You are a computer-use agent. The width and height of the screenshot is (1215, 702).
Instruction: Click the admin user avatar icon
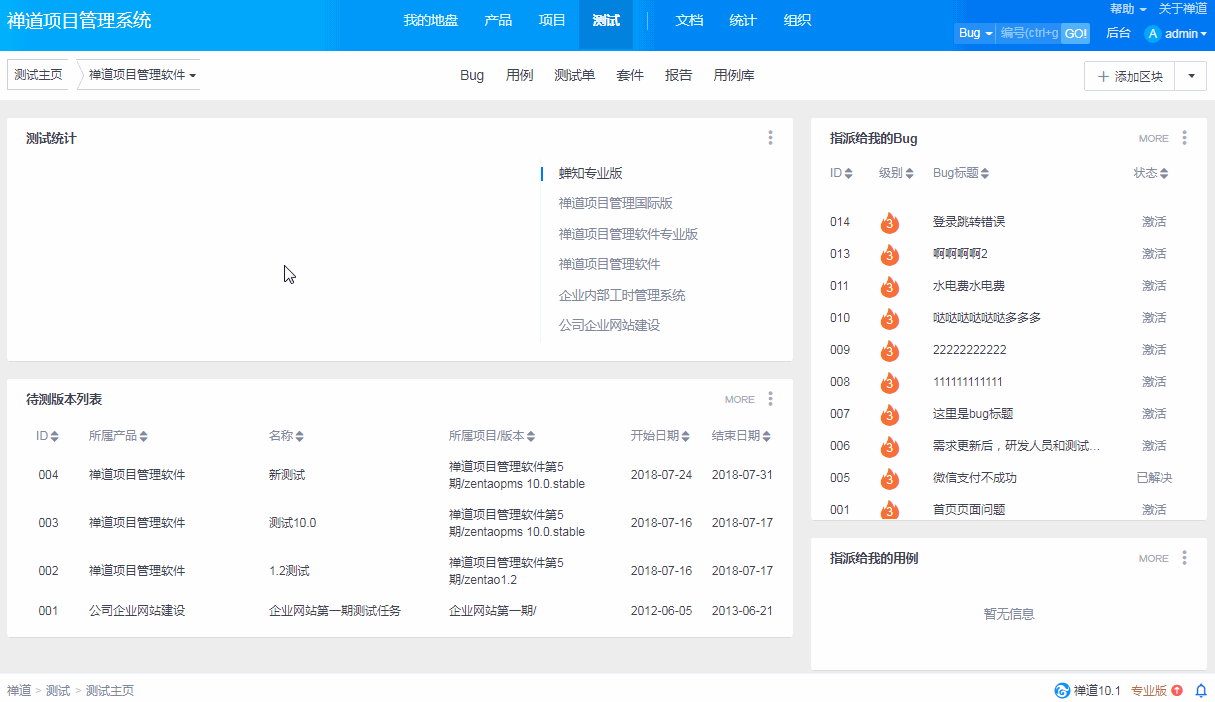click(x=1152, y=33)
